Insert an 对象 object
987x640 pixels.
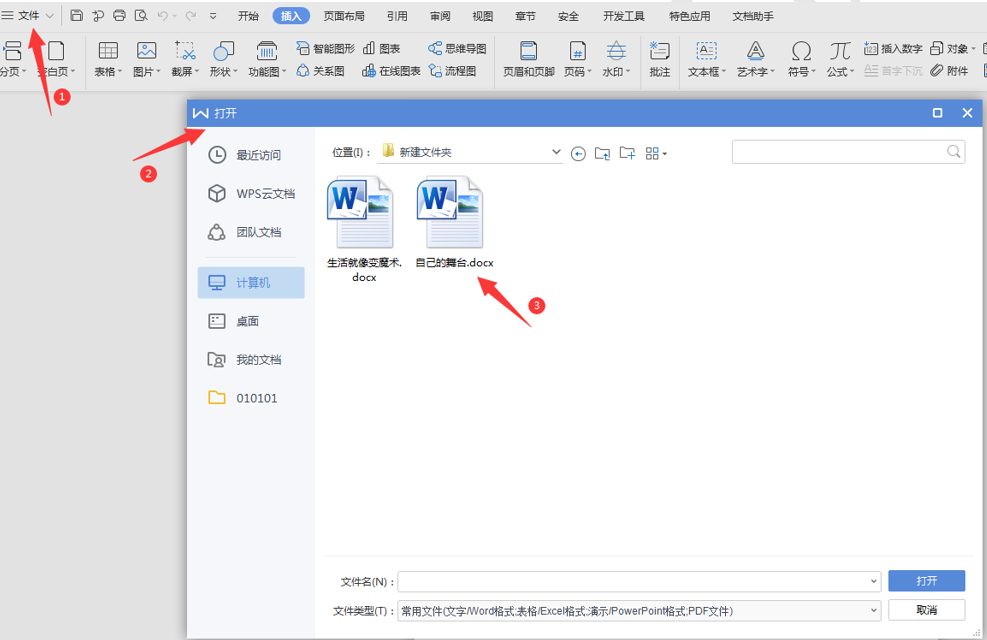(x=953, y=48)
